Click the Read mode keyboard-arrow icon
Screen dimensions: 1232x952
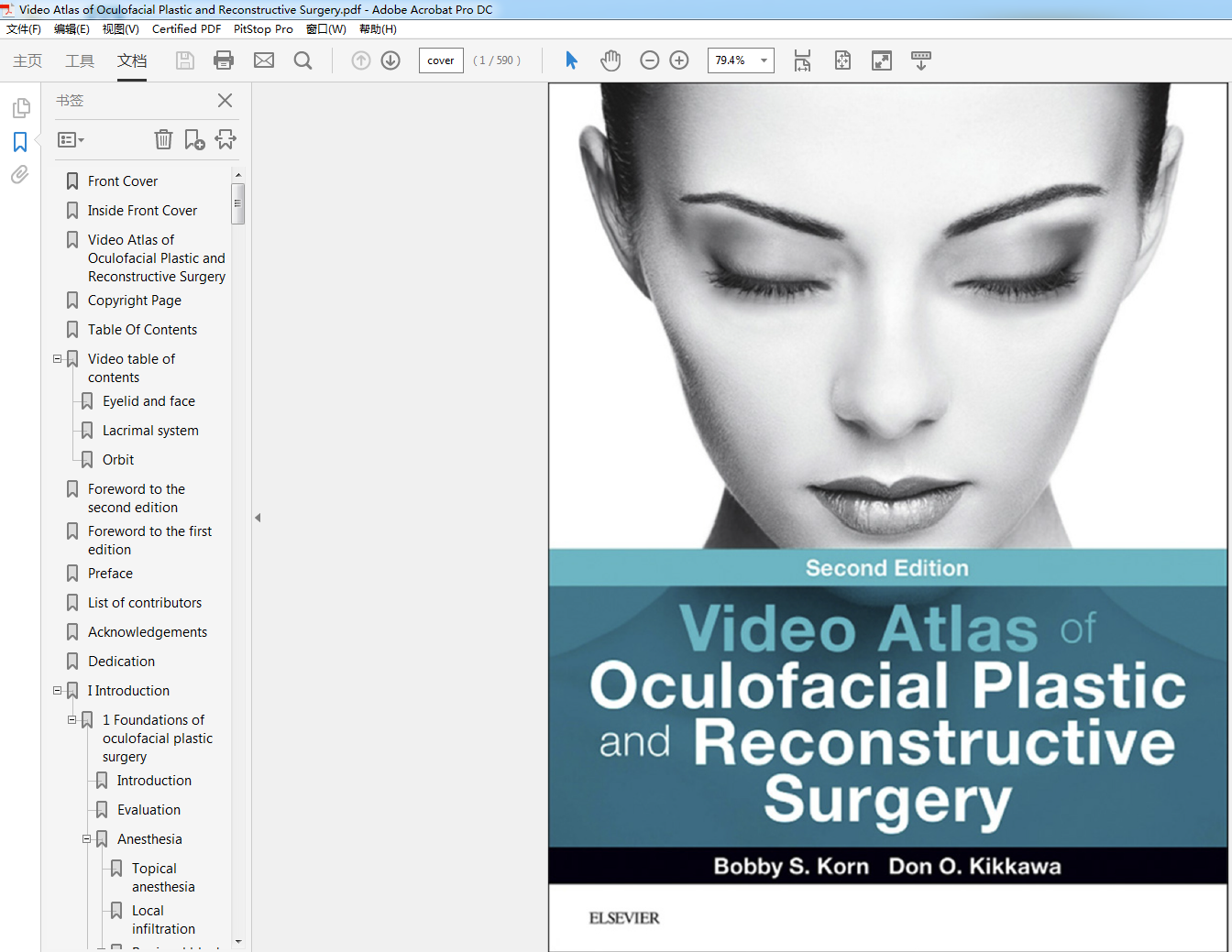click(921, 60)
